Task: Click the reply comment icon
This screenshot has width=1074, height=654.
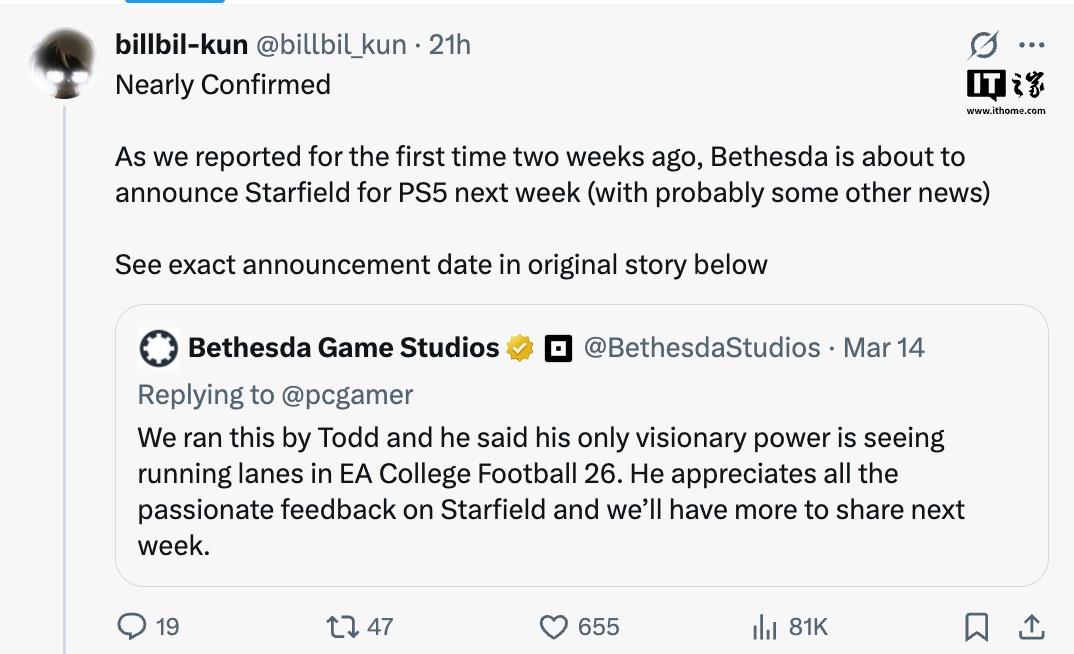Action: coord(132,627)
